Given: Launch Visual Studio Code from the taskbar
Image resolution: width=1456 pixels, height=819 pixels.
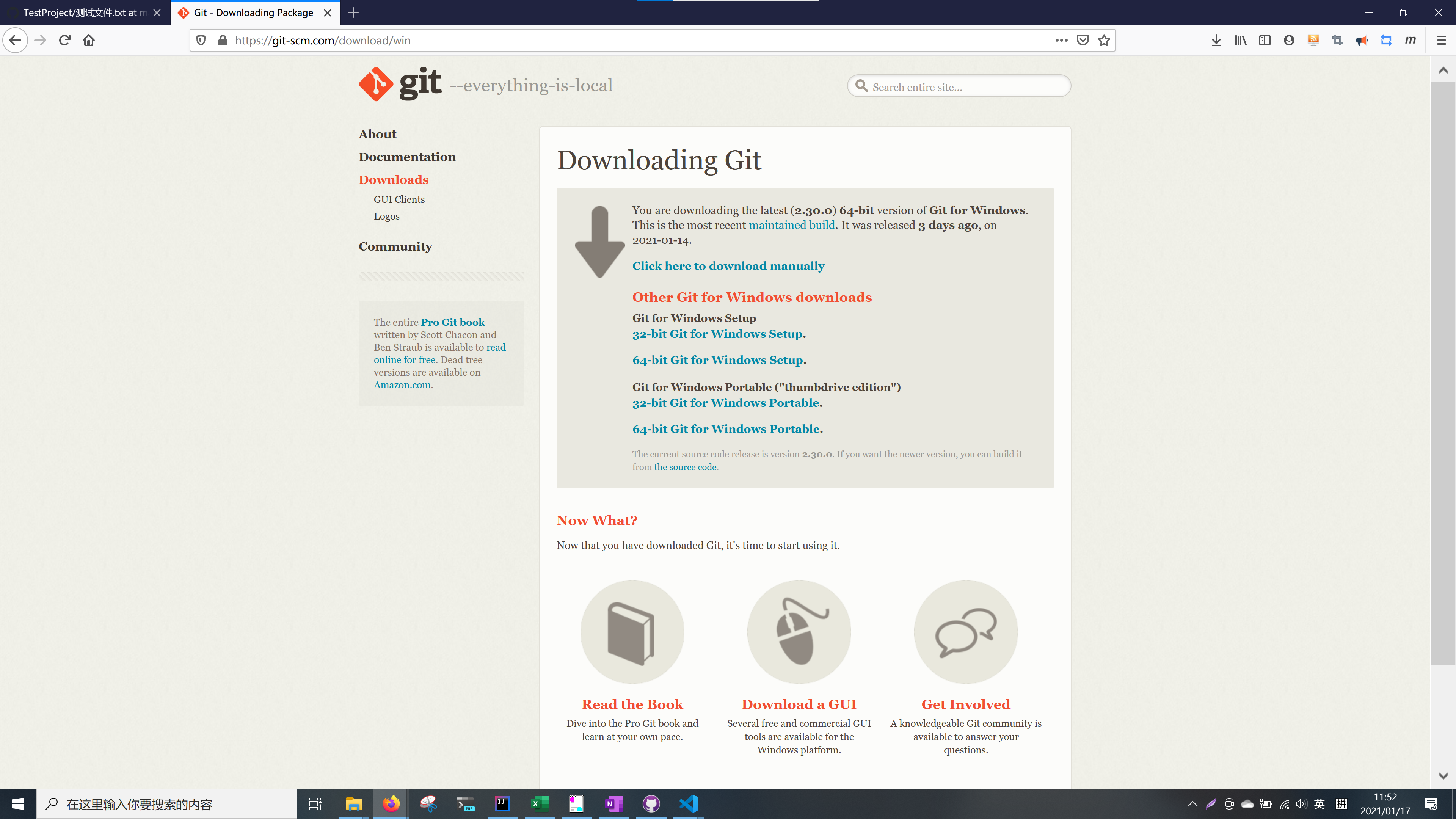Looking at the screenshot, I should tap(689, 804).
